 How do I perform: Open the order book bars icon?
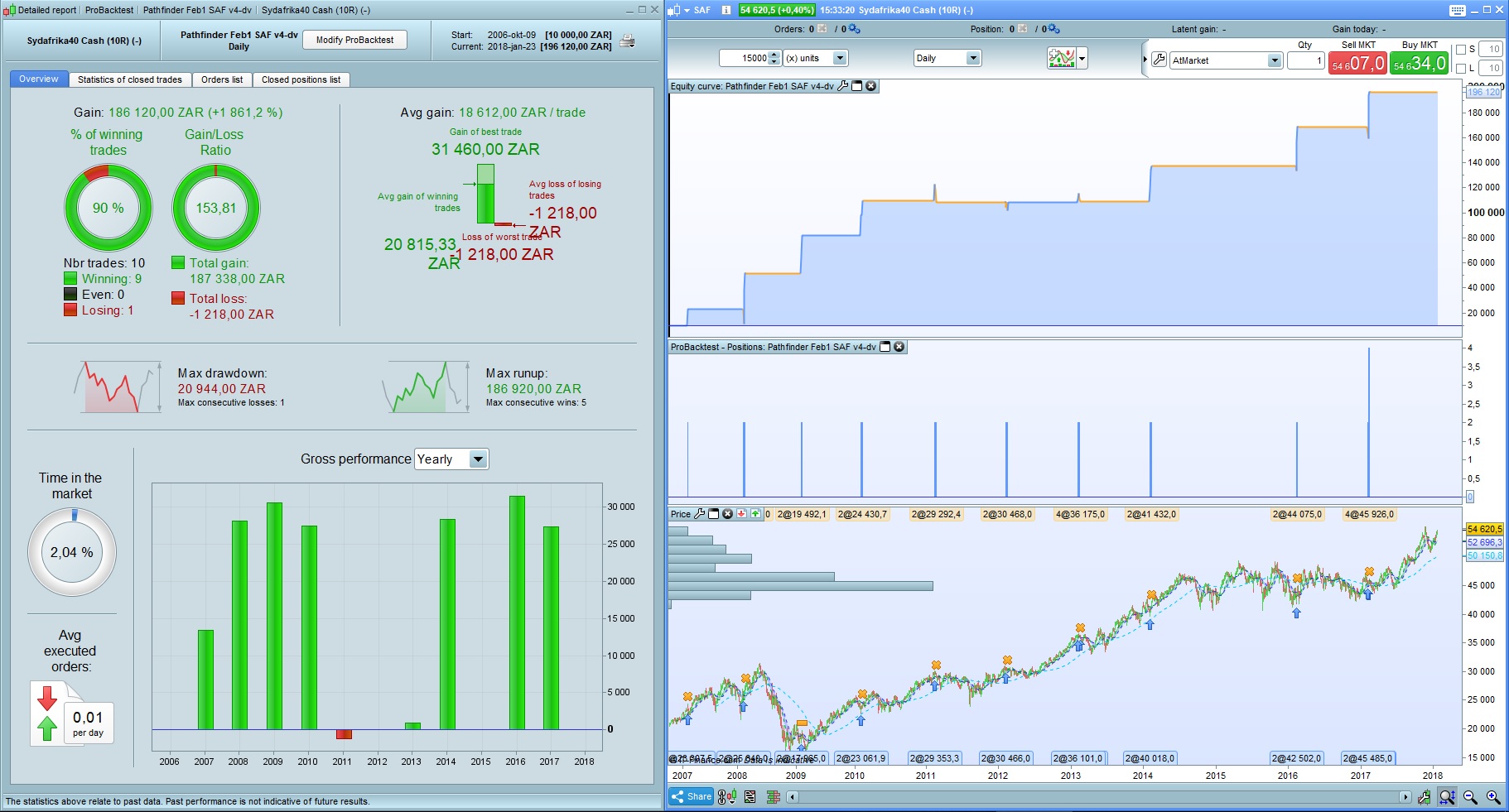774,796
